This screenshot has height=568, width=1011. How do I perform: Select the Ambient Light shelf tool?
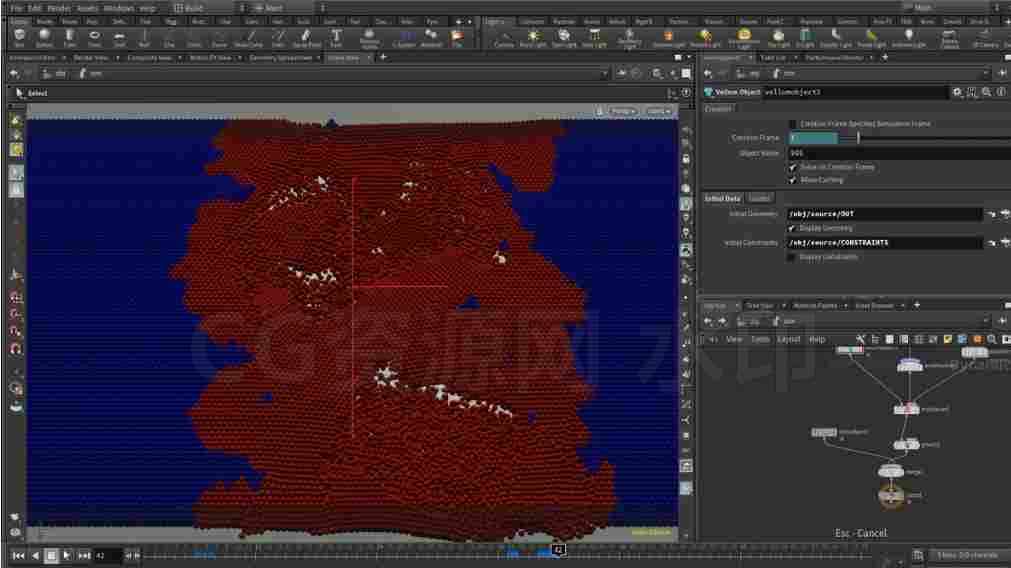908,38
